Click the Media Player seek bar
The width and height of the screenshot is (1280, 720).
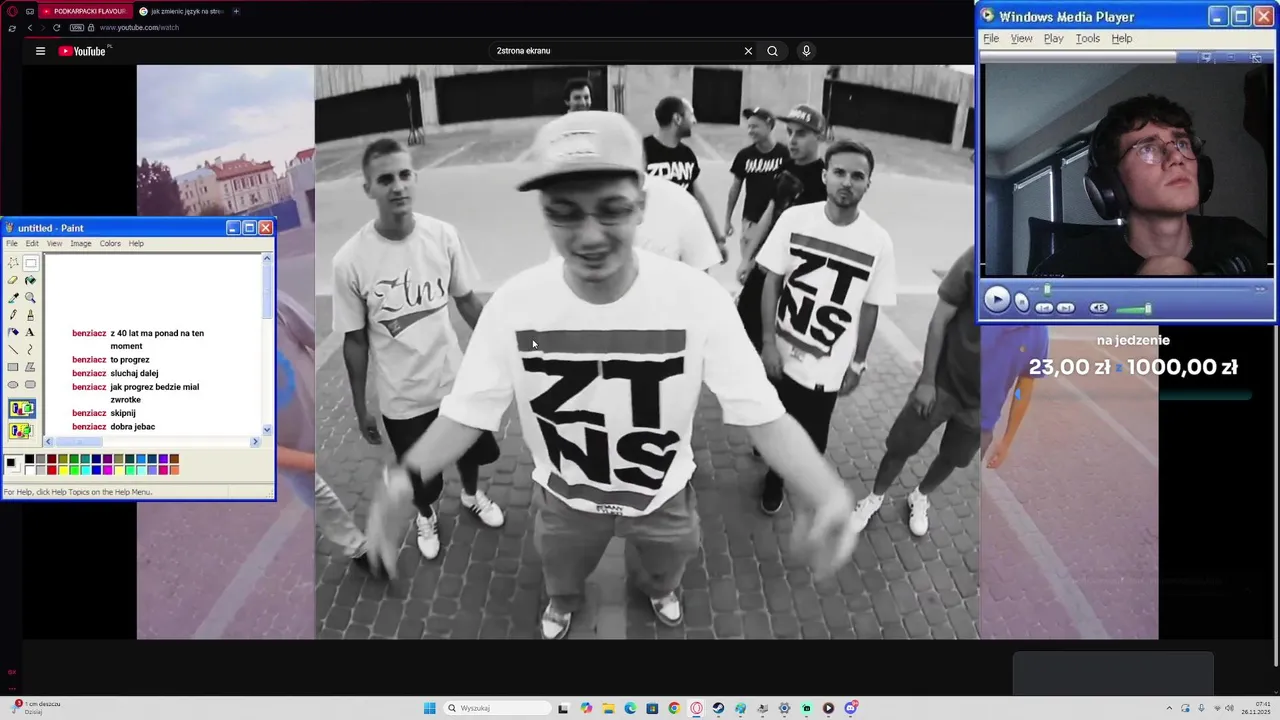tap(1148, 290)
